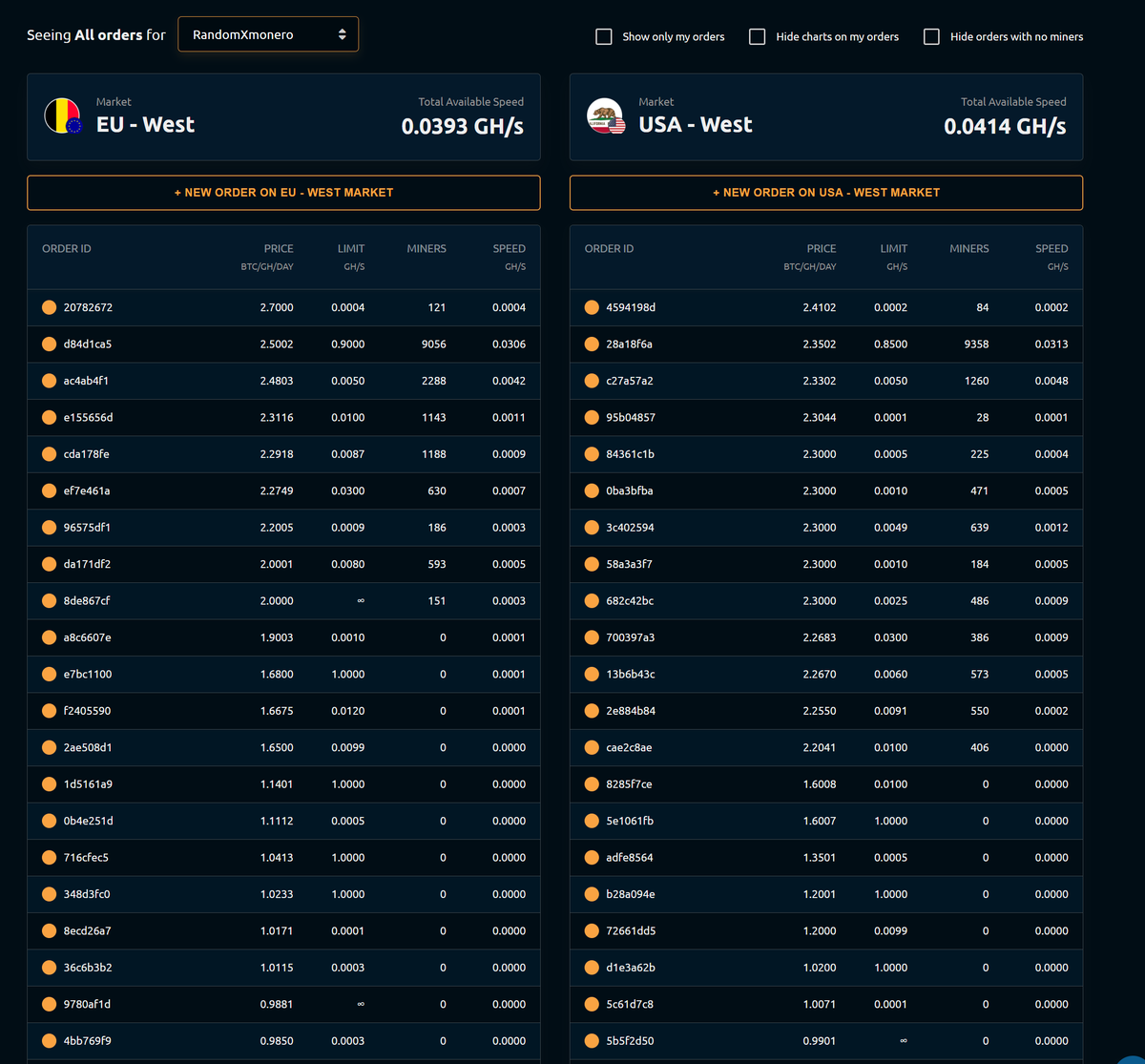The width and height of the screenshot is (1145, 1064).
Task: Click + NEW ORDER ON USA - WEST MARKET
Action: (825, 192)
